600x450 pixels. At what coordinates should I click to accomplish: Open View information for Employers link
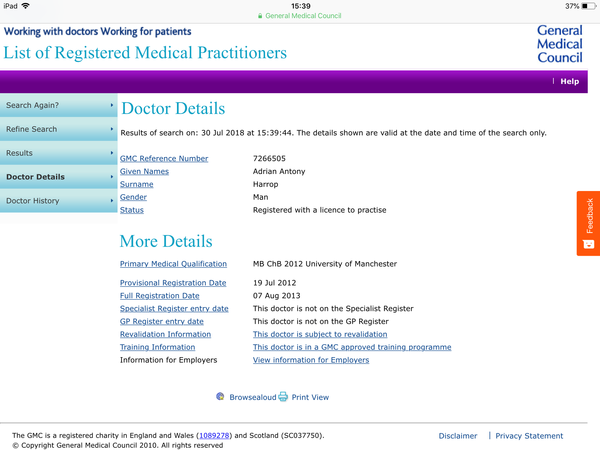point(311,360)
